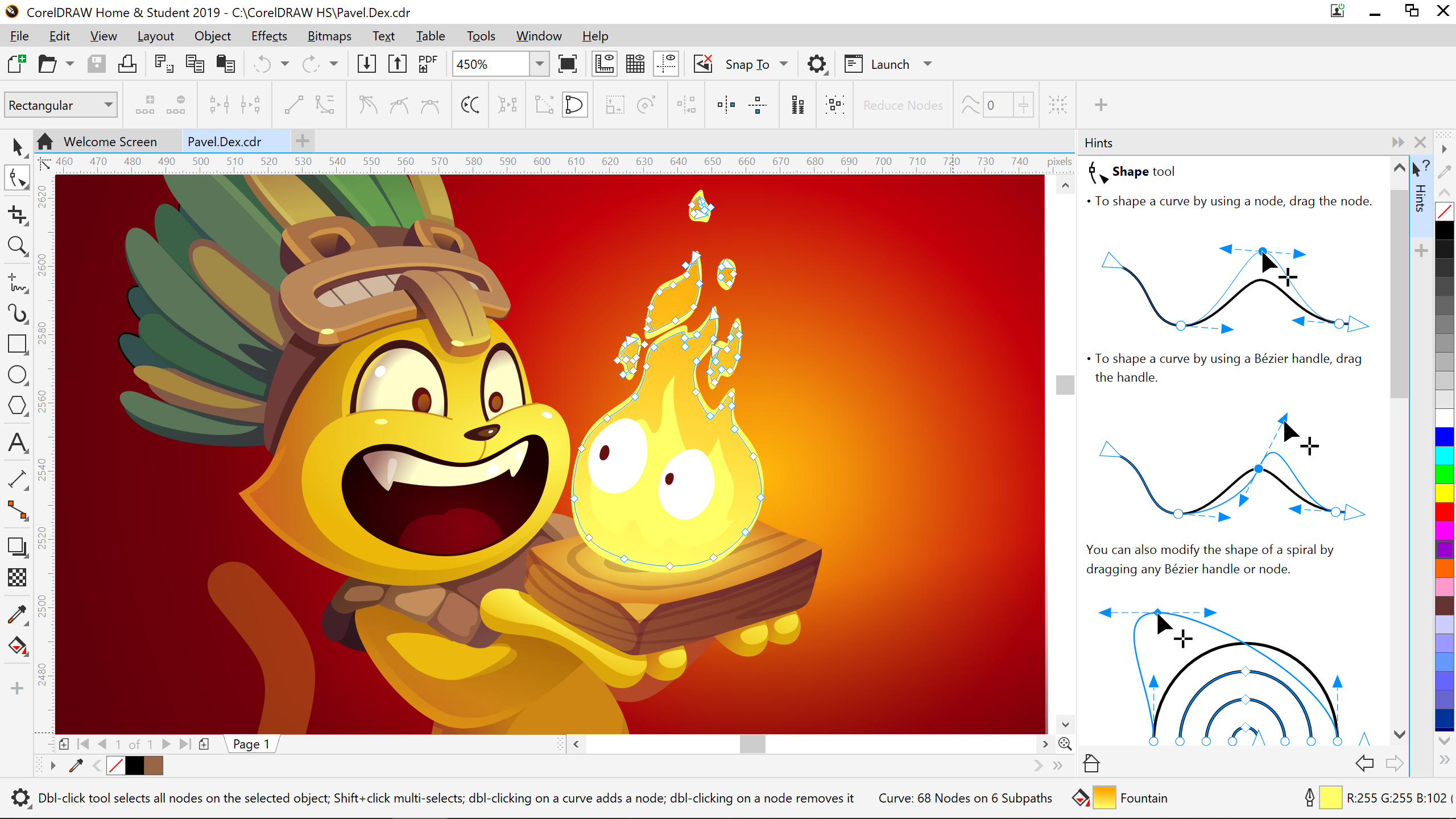
Task: Choose the Ellipse tool
Action: (x=17, y=375)
